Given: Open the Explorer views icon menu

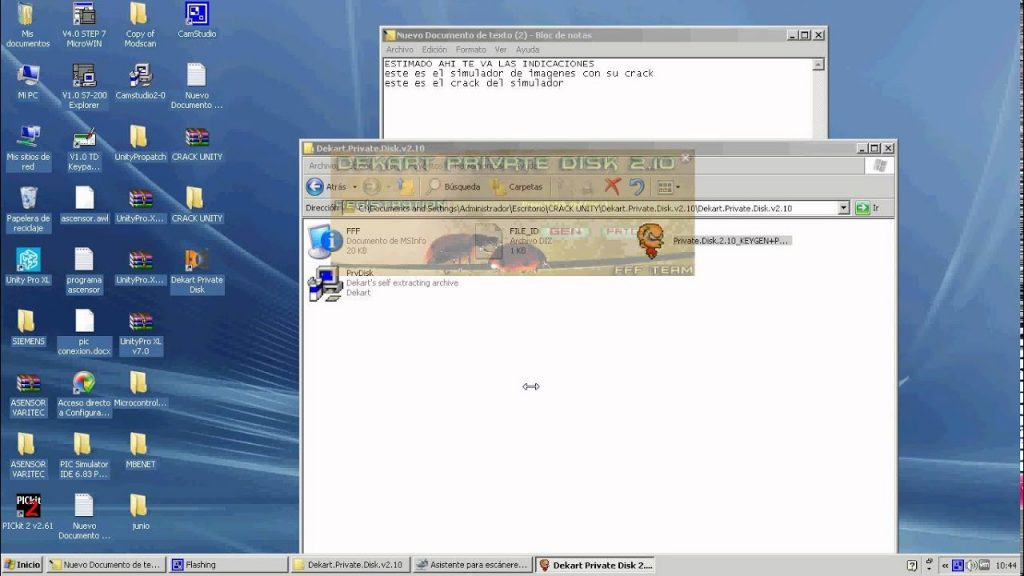Looking at the screenshot, I should click(x=667, y=187).
